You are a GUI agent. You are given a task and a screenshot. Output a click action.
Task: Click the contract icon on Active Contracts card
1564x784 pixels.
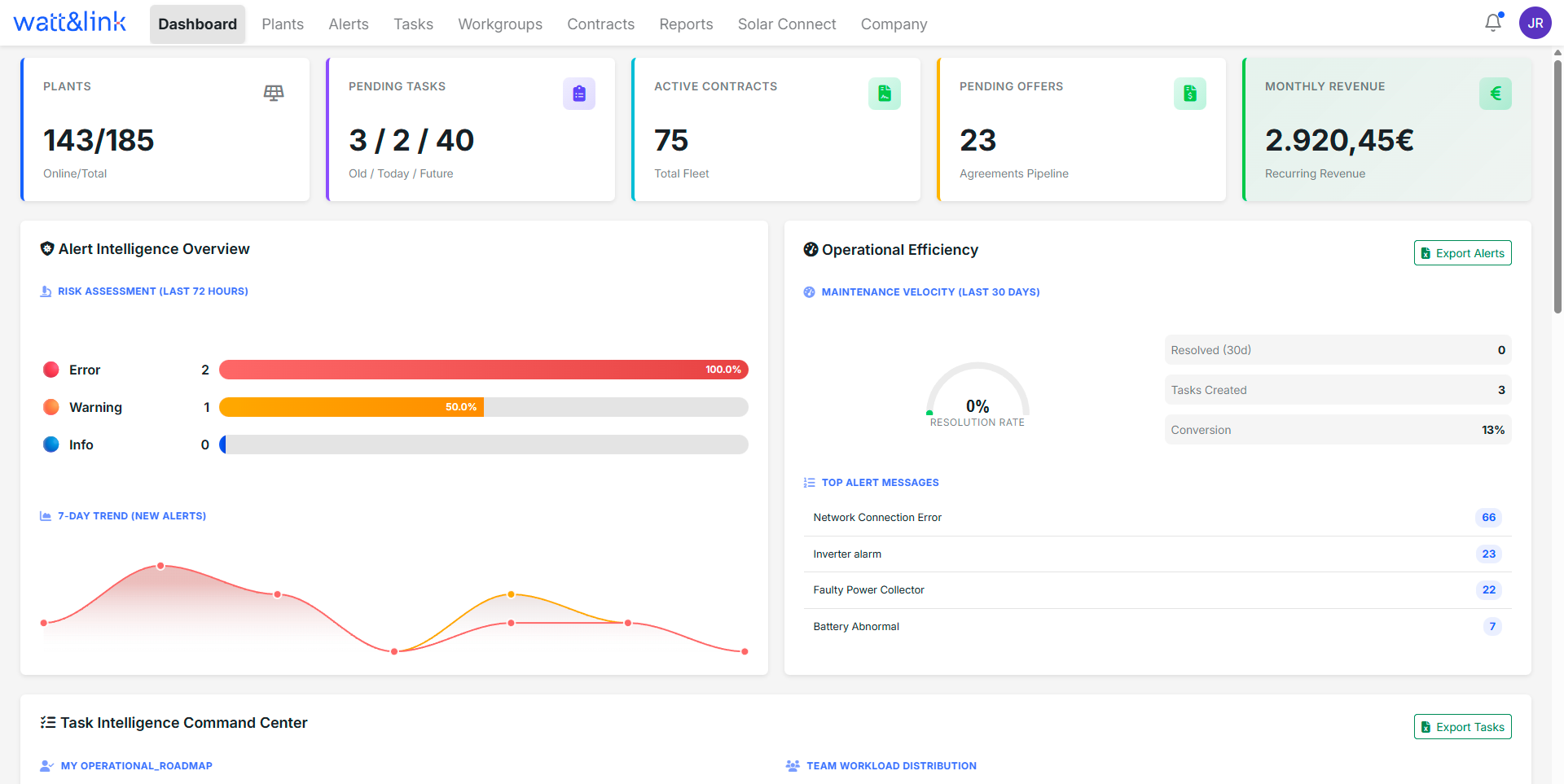click(885, 94)
